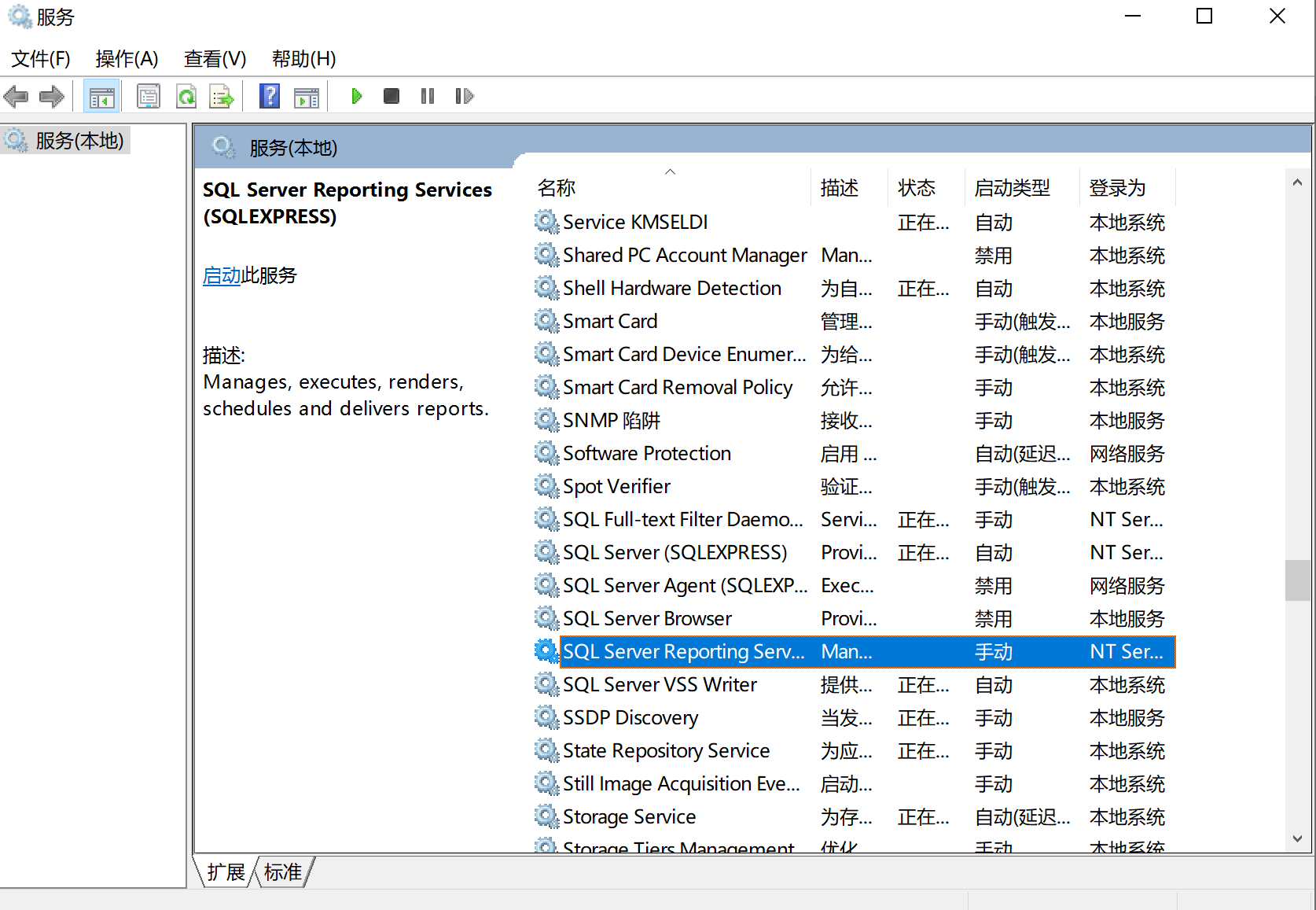Click the Export List toolbar icon
The height and width of the screenshot is (910, 1316).
(x=222, y=97)
